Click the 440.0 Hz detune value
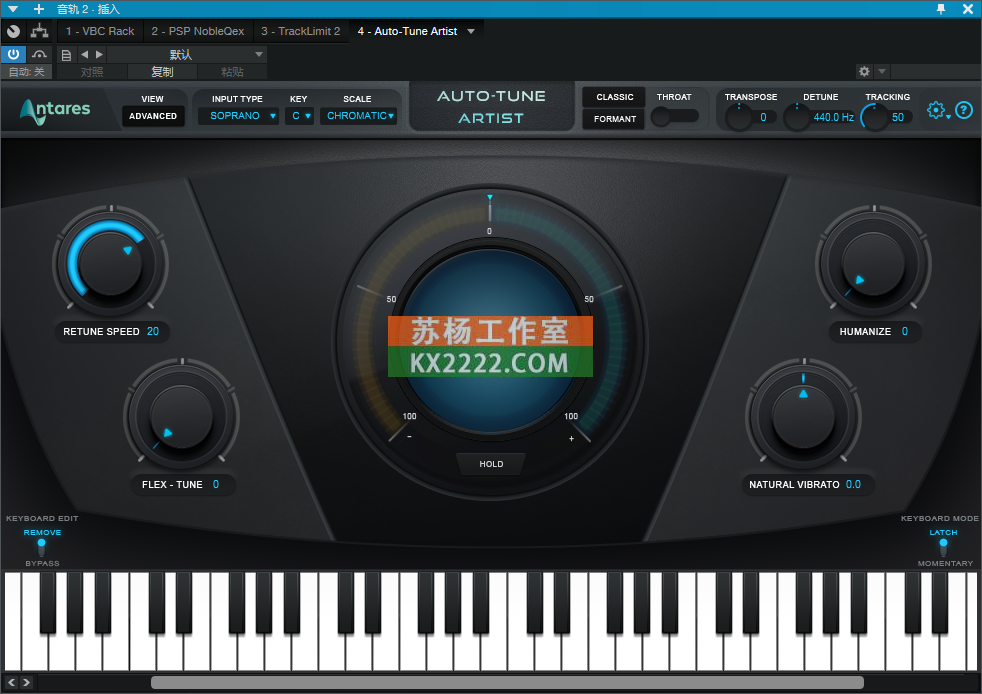982x694 pixels. (834, 117)
